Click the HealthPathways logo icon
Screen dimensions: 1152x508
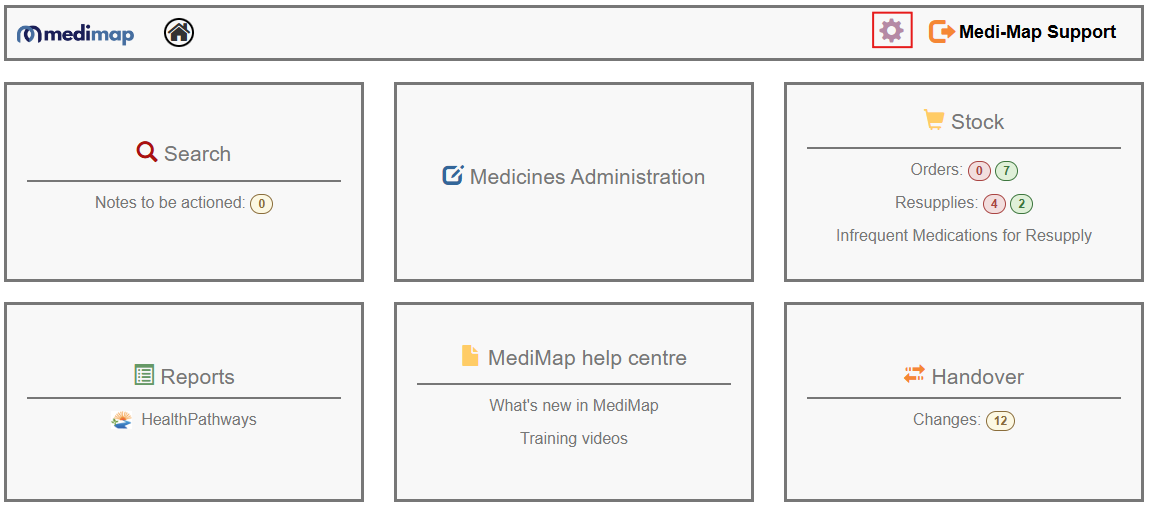(x=122, y=420)
